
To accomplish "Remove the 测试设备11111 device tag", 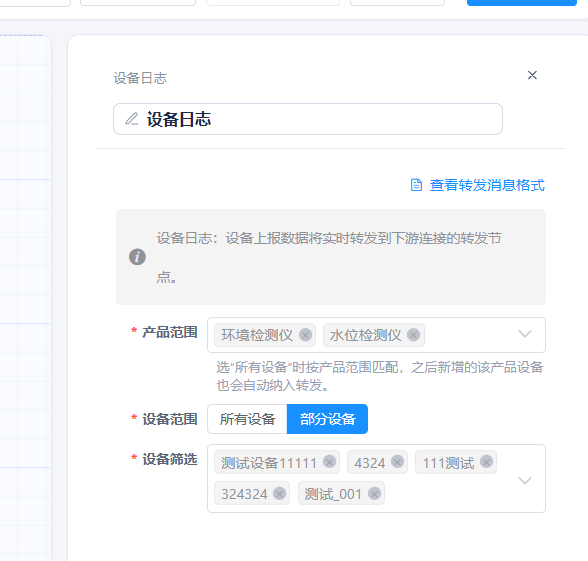I will pos(329,462).
